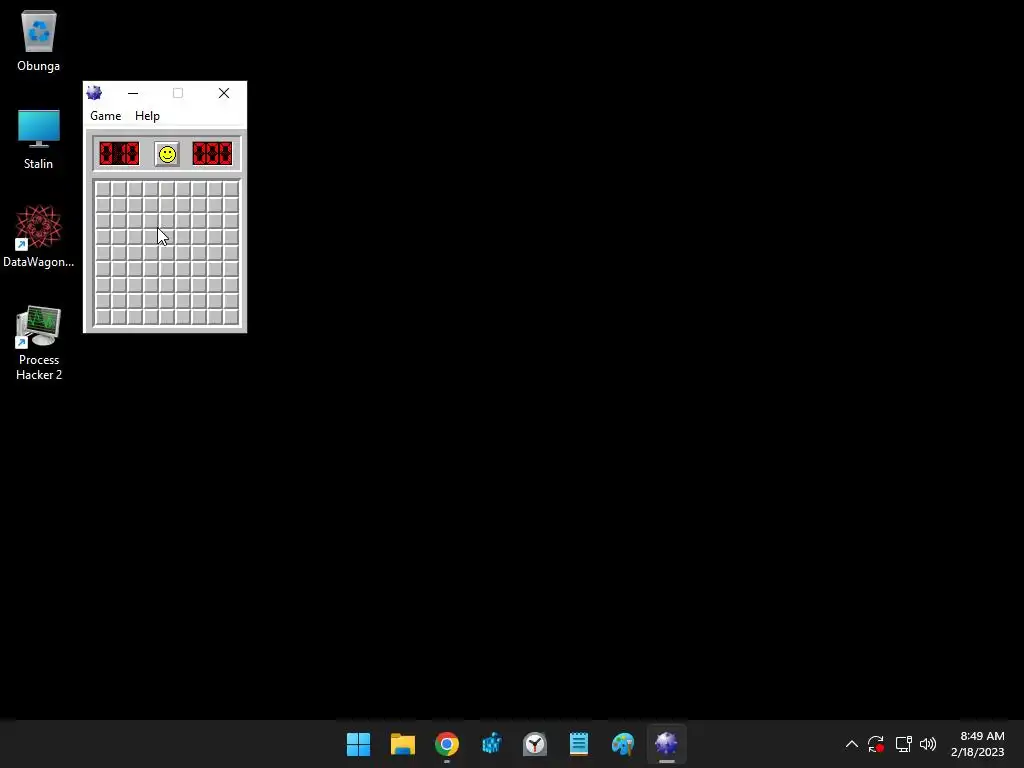Minimize the Minesweeper window
The image size is (1024, 768).
[133, 93]
